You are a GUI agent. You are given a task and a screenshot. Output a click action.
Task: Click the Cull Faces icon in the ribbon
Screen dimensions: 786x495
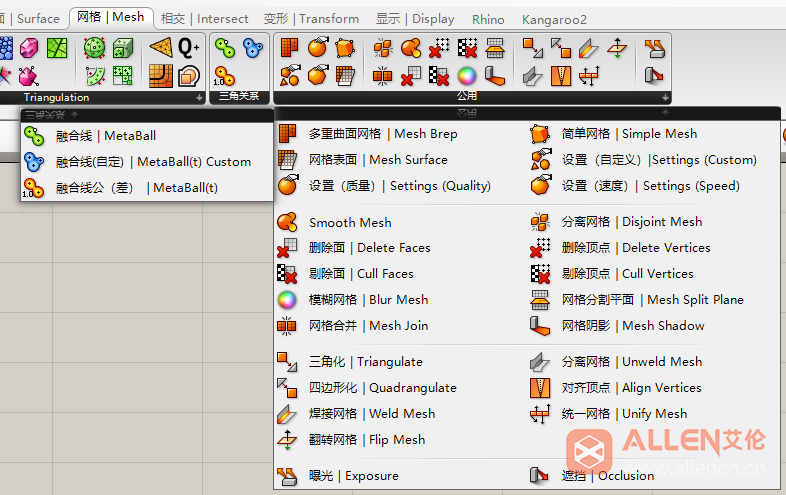point(439,76)
